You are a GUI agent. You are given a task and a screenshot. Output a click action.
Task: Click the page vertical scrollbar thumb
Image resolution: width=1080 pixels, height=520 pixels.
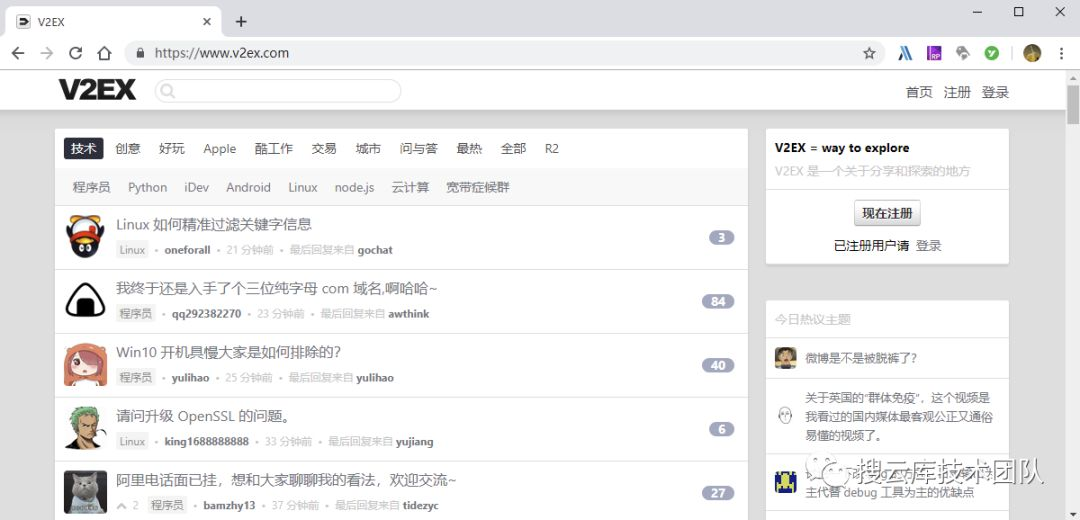click(1072, 104)
